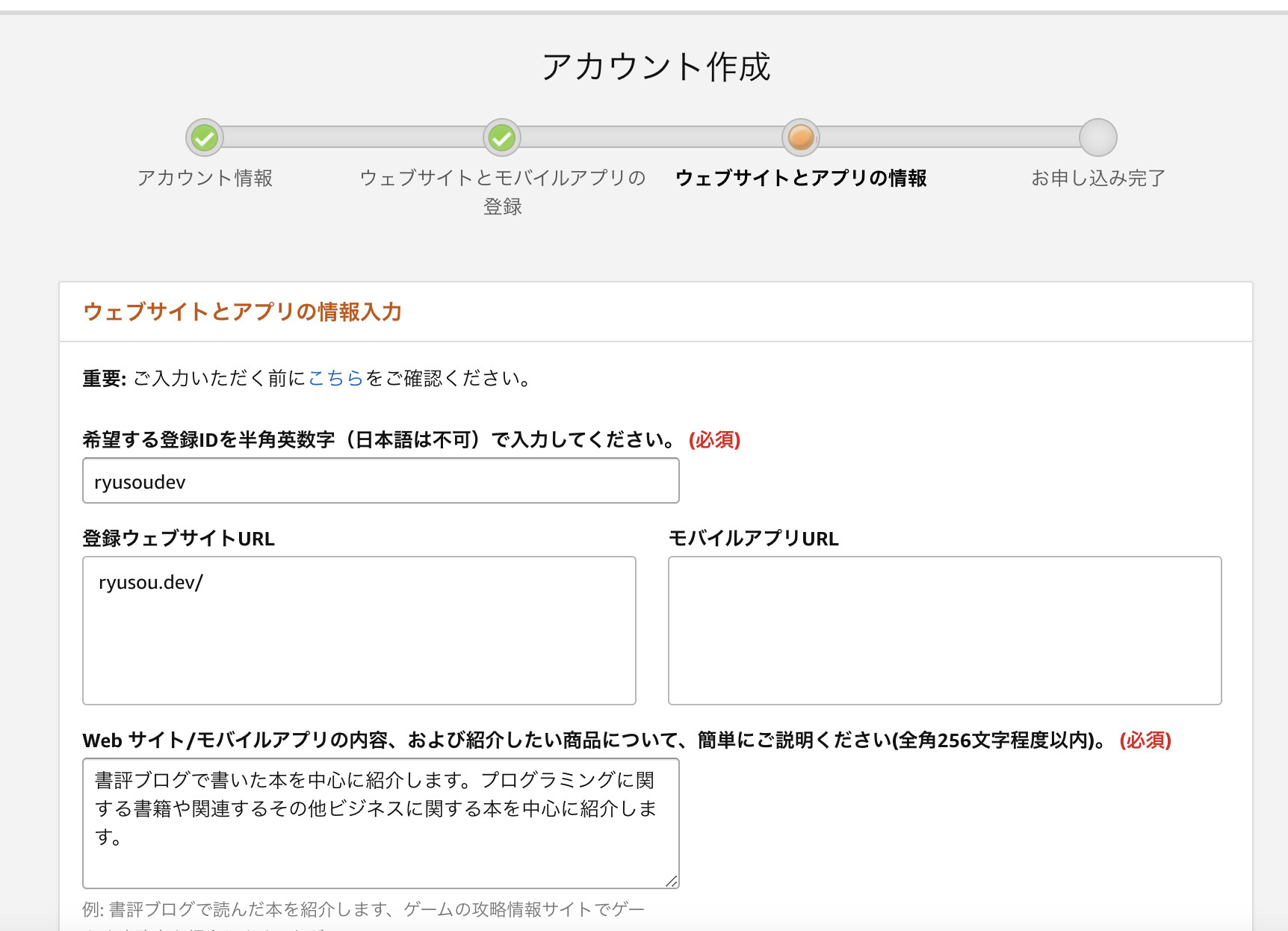Click the green checkmark for アカウント情報 step

click(205, 137)
